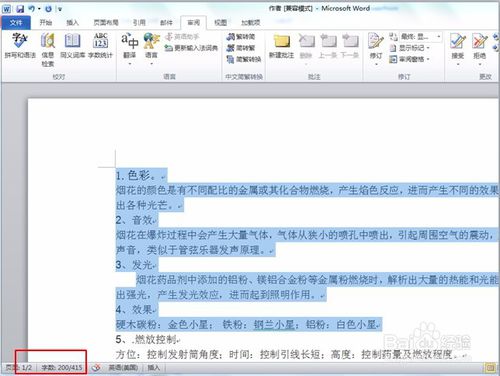This screenshot has width=500, height=376.
Task: Select the Review (审阅) tab
Action: [x=193, y=23]
